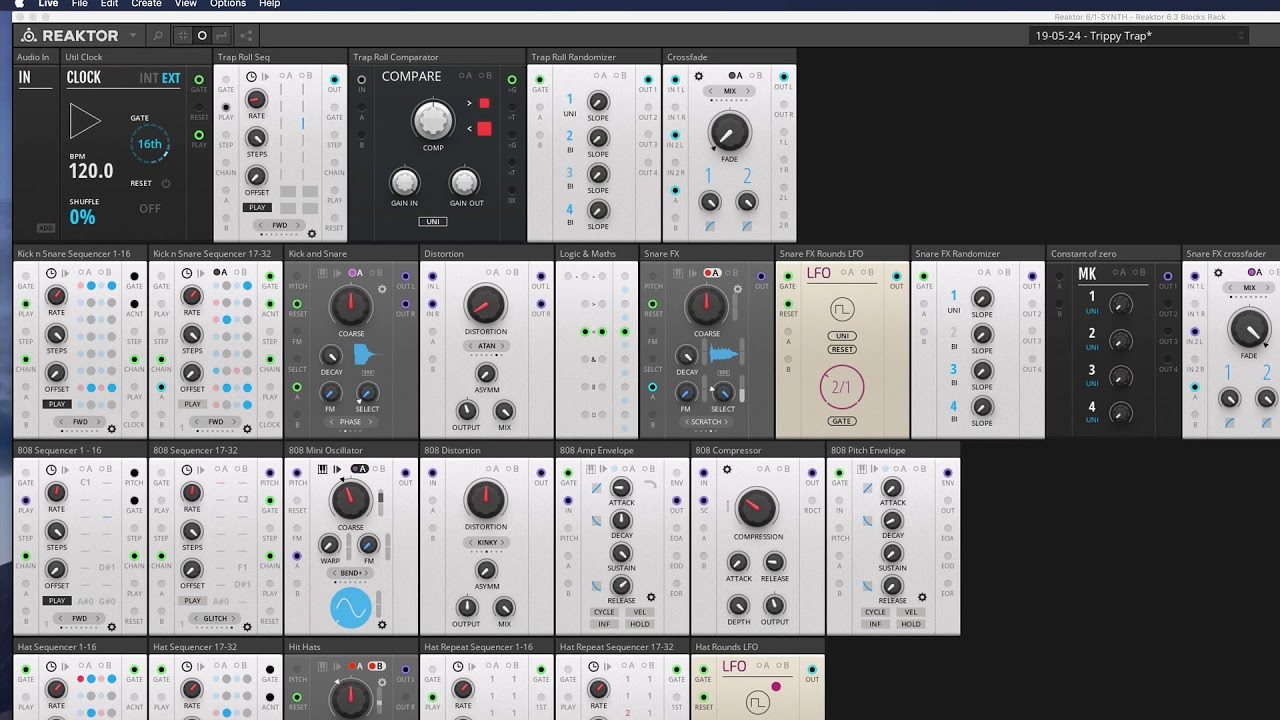Toggle PLAY in Kick n Snare Sequencer 1-16
Viewport: 1280px width, 720px height.
(57, 404)
